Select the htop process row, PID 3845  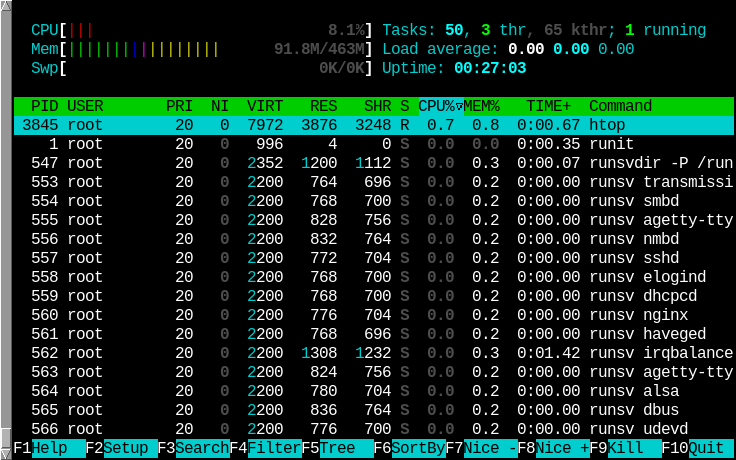(374, 125)
